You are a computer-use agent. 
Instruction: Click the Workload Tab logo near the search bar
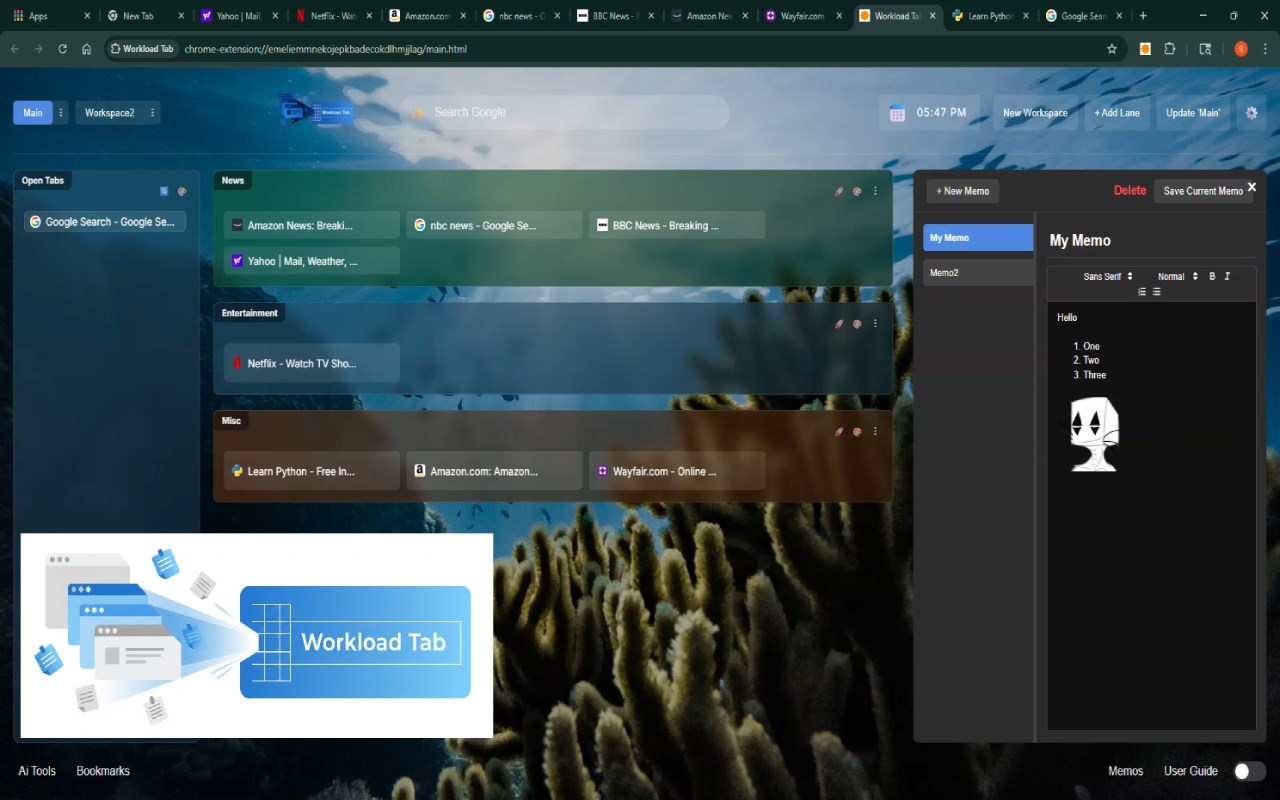316,111
